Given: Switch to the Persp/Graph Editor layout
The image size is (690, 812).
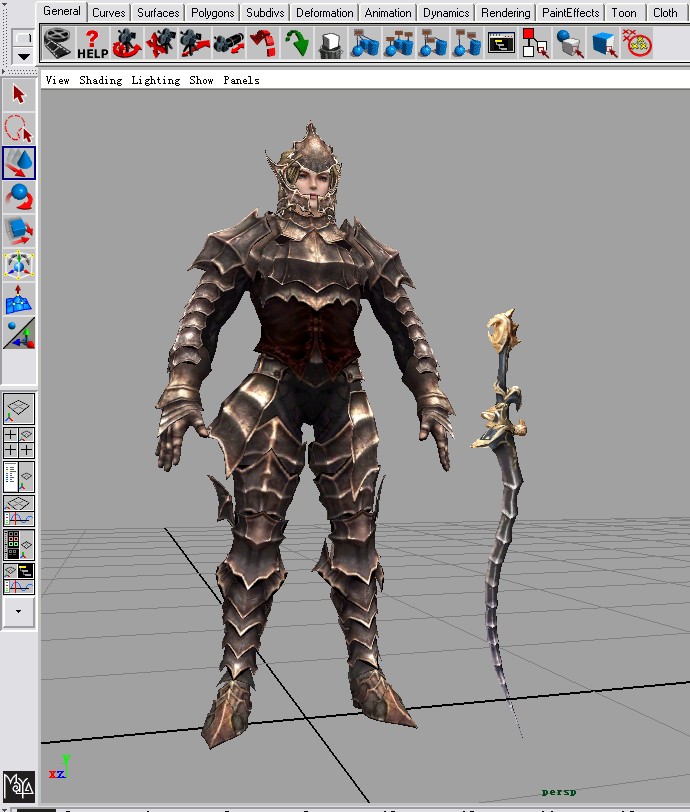Looking at the screenshot, I should click(x=19, y=511).
